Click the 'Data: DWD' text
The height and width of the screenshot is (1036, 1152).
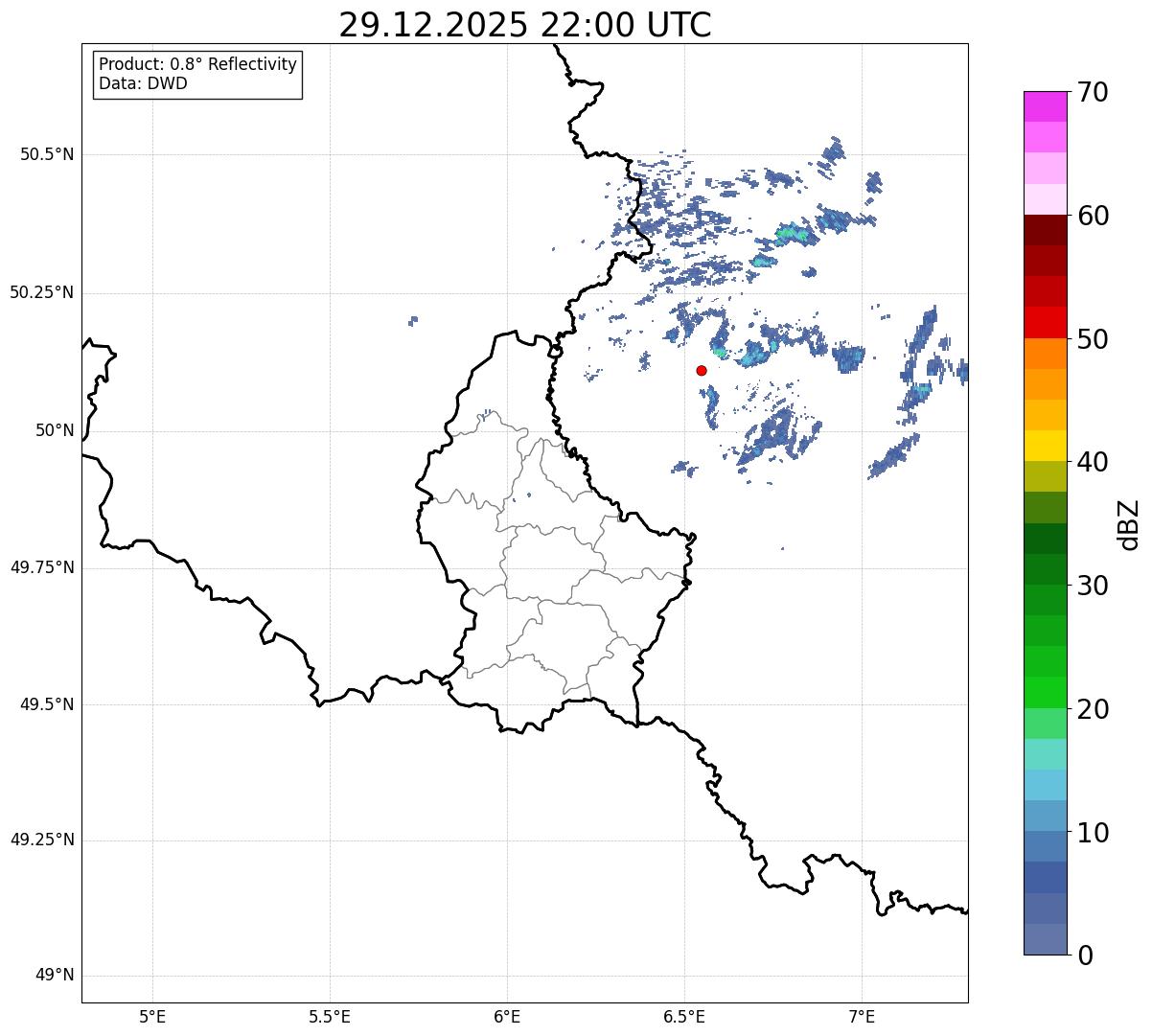[x=143, y=83]
